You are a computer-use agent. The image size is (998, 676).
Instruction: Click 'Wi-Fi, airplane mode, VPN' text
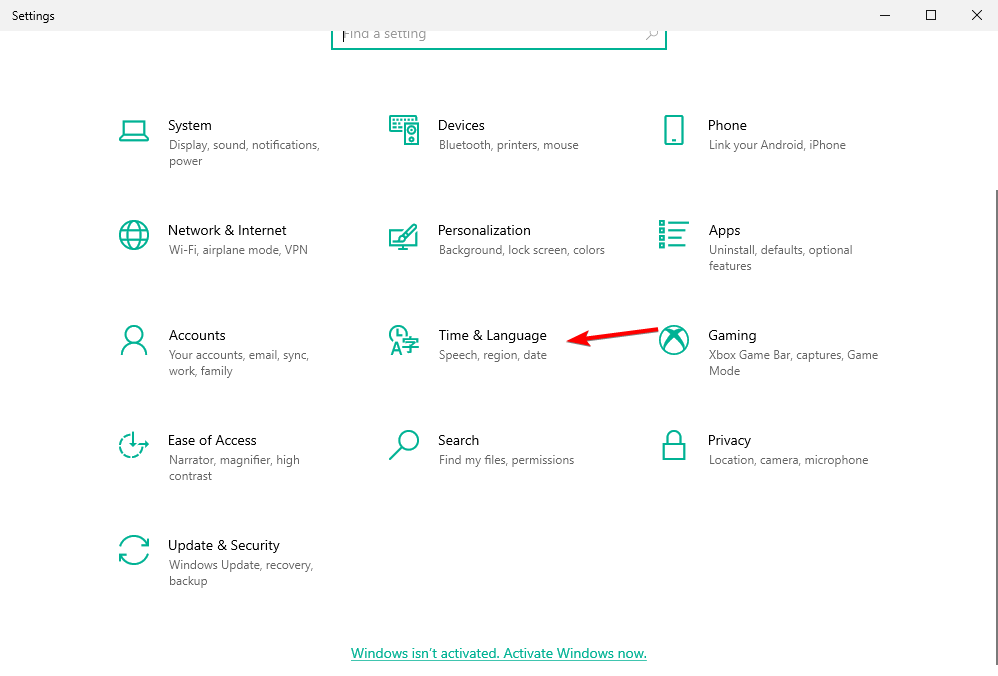point(238,250)
